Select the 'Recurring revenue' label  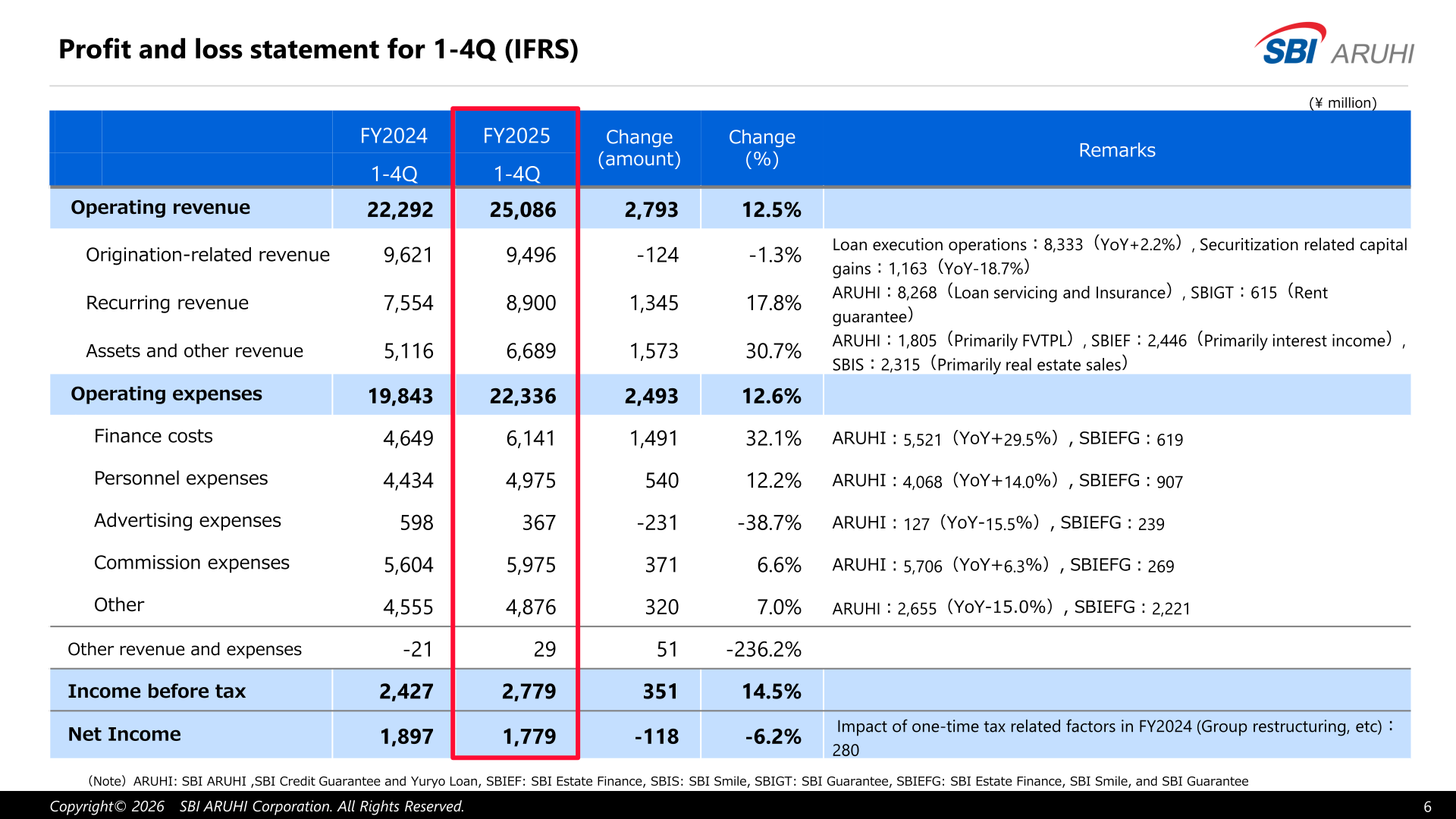[x=167, y=303]
